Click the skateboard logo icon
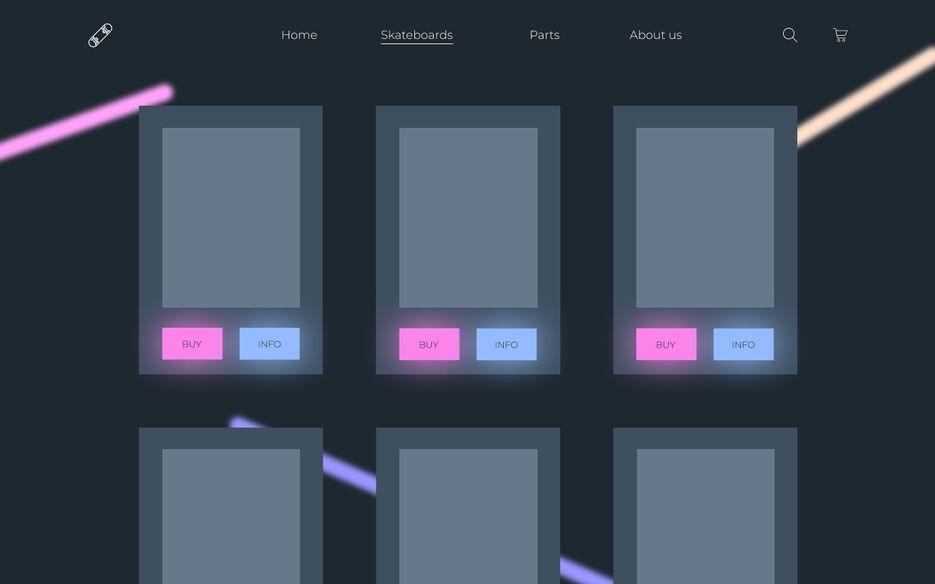The height and width of the screenshot is (584, 935). coord(100,36)
